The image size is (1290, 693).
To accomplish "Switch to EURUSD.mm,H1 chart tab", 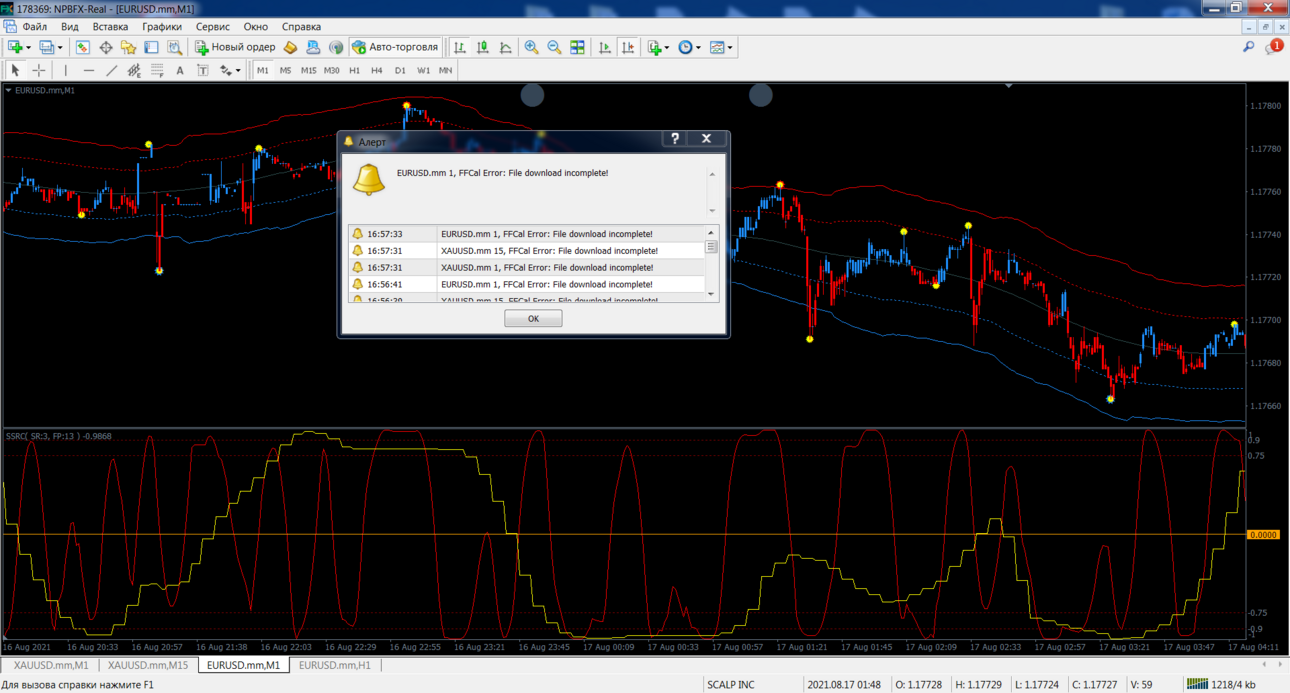I will coord(335,665).
